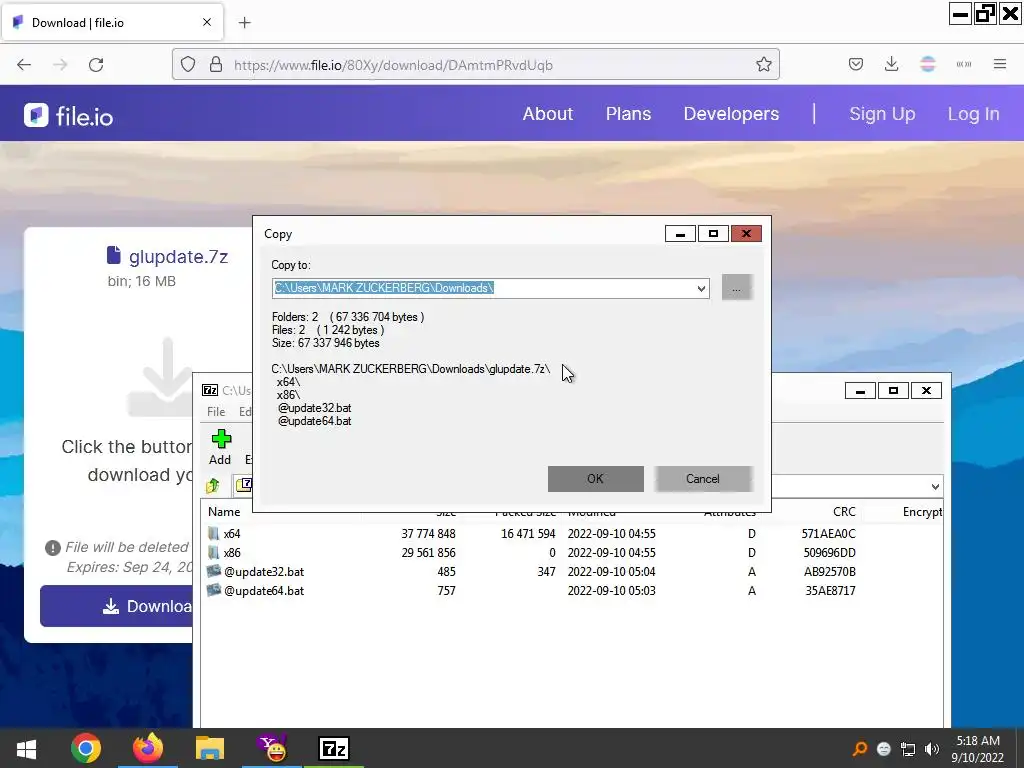Open Chrome from the taskbar
This screenshot has width=1024, height=768.
pyautogui.click(x=86, y=748)
